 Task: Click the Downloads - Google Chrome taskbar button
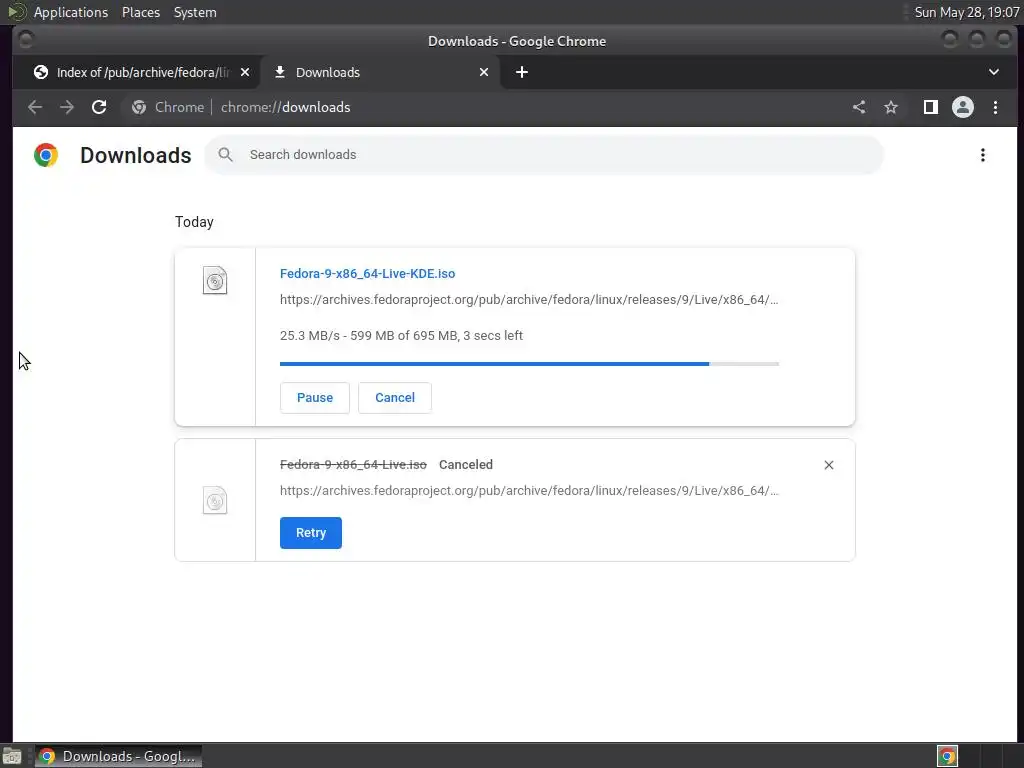[x=118, y=756]
